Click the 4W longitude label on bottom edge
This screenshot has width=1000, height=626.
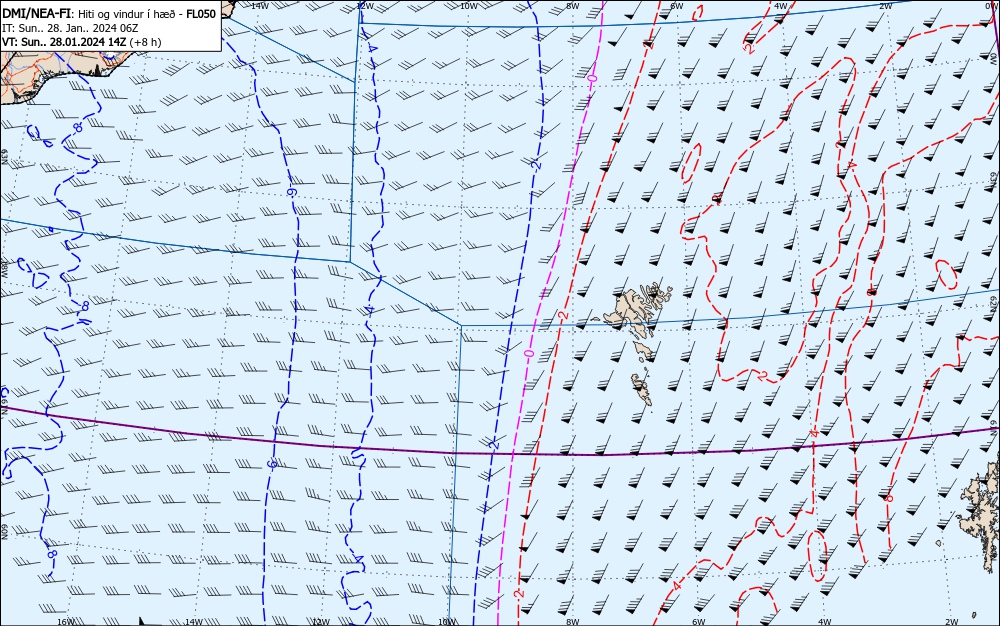point(824,622)
